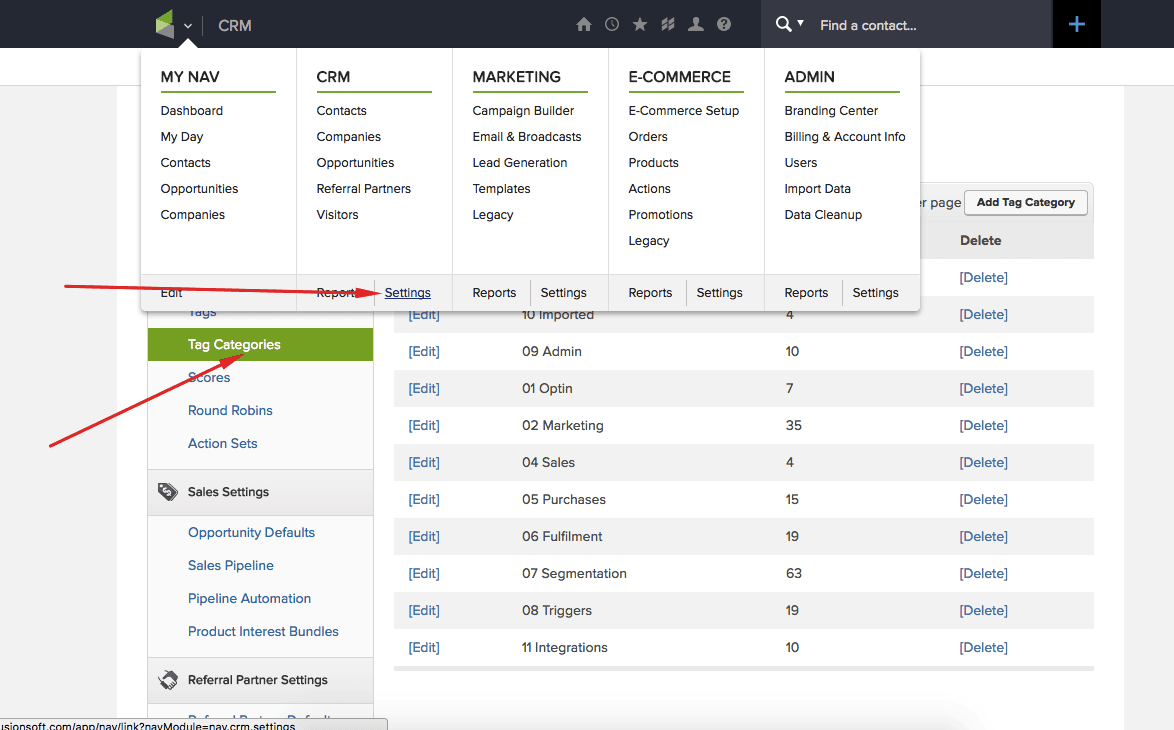This screenshot has width=1174, height=730.
Task: Open E-Commerce Reports link
Action: (650, 293)
